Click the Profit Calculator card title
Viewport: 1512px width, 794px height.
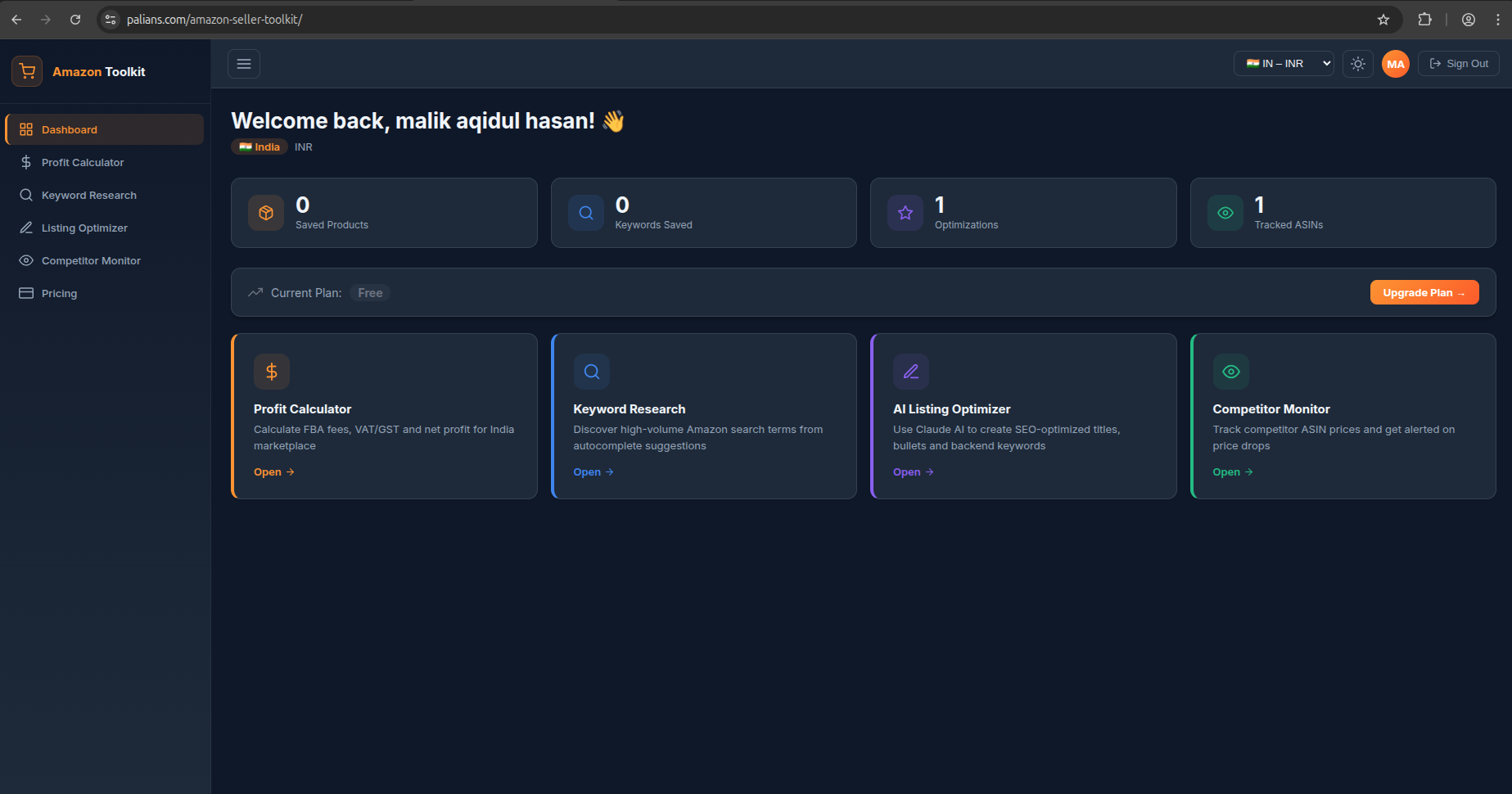click(x=302, y=409)
